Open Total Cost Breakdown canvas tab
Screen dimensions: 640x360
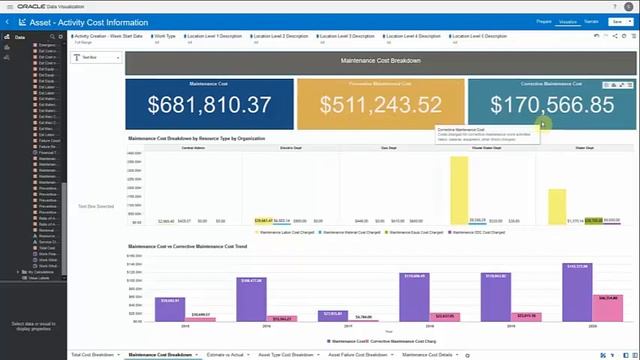92,355
